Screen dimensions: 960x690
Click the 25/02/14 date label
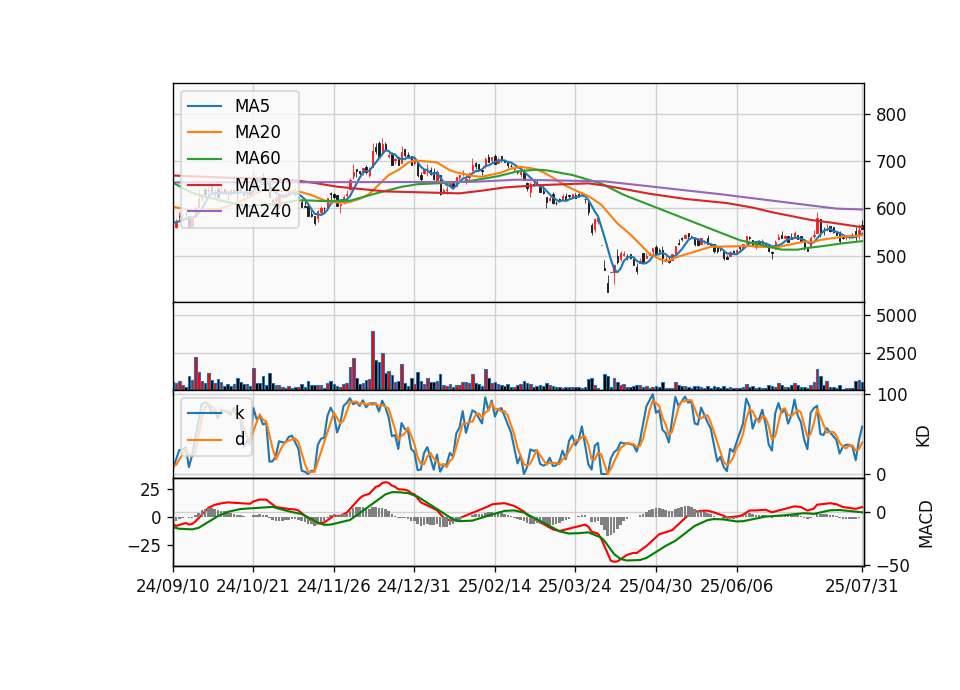point(495,586)
